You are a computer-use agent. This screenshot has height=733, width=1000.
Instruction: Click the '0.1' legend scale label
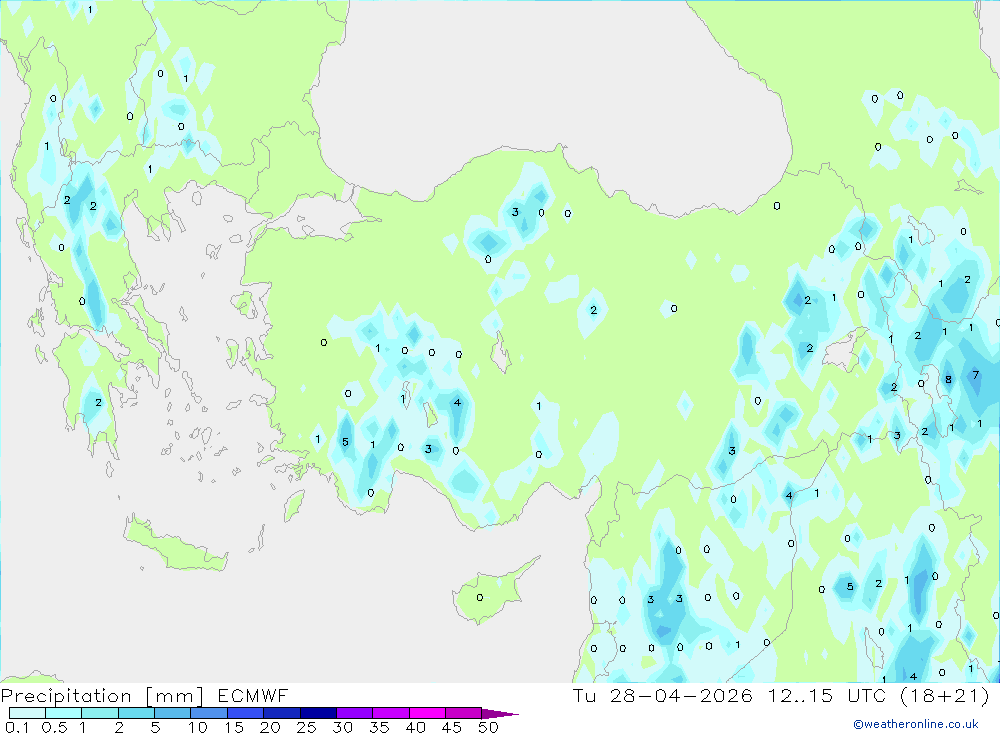click(x=17, y=727)
